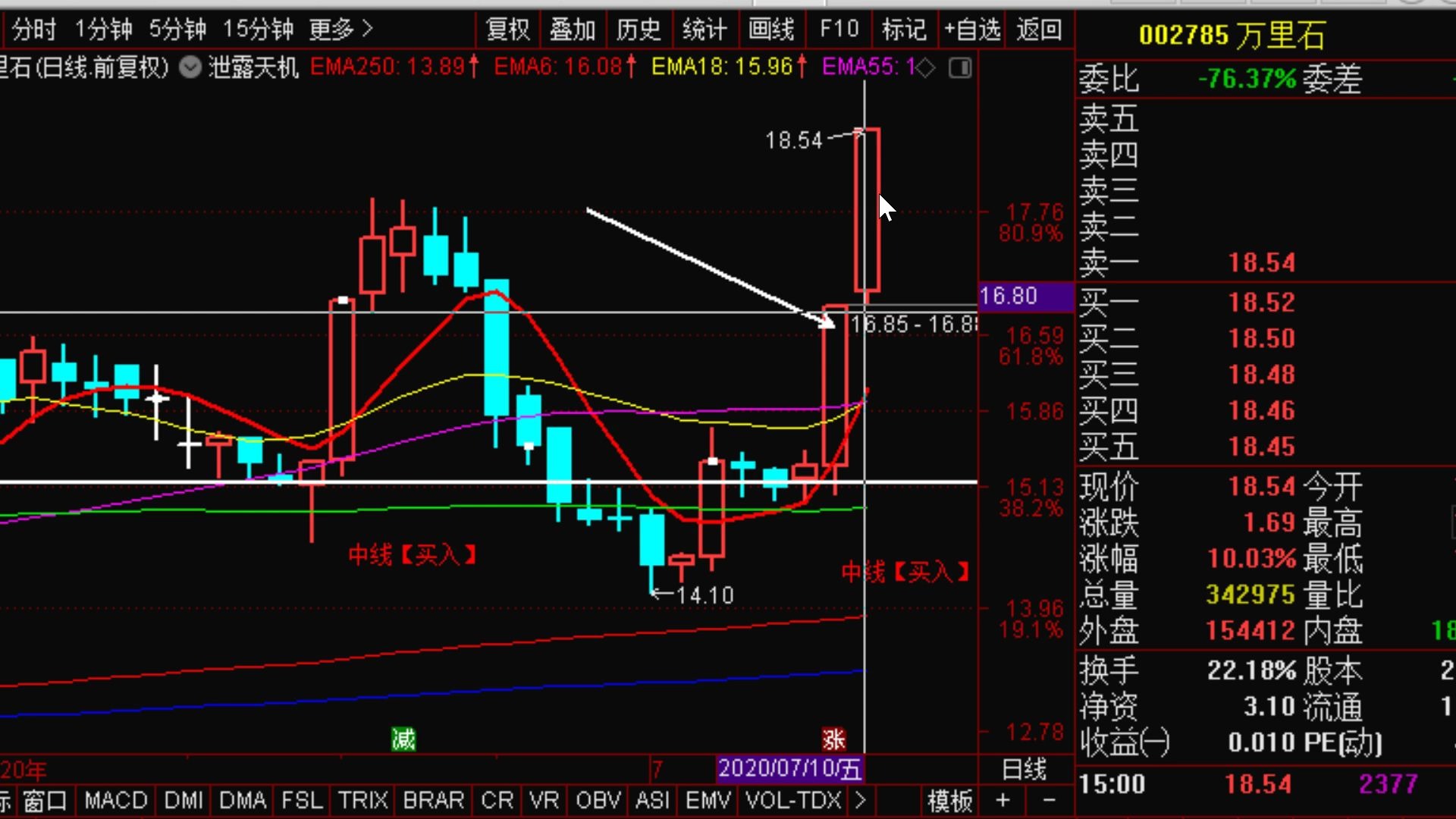The height and width of the screenshot is (819, 1456).
Task: Select the 15分钟 period
Action: (x=258, y=30)
